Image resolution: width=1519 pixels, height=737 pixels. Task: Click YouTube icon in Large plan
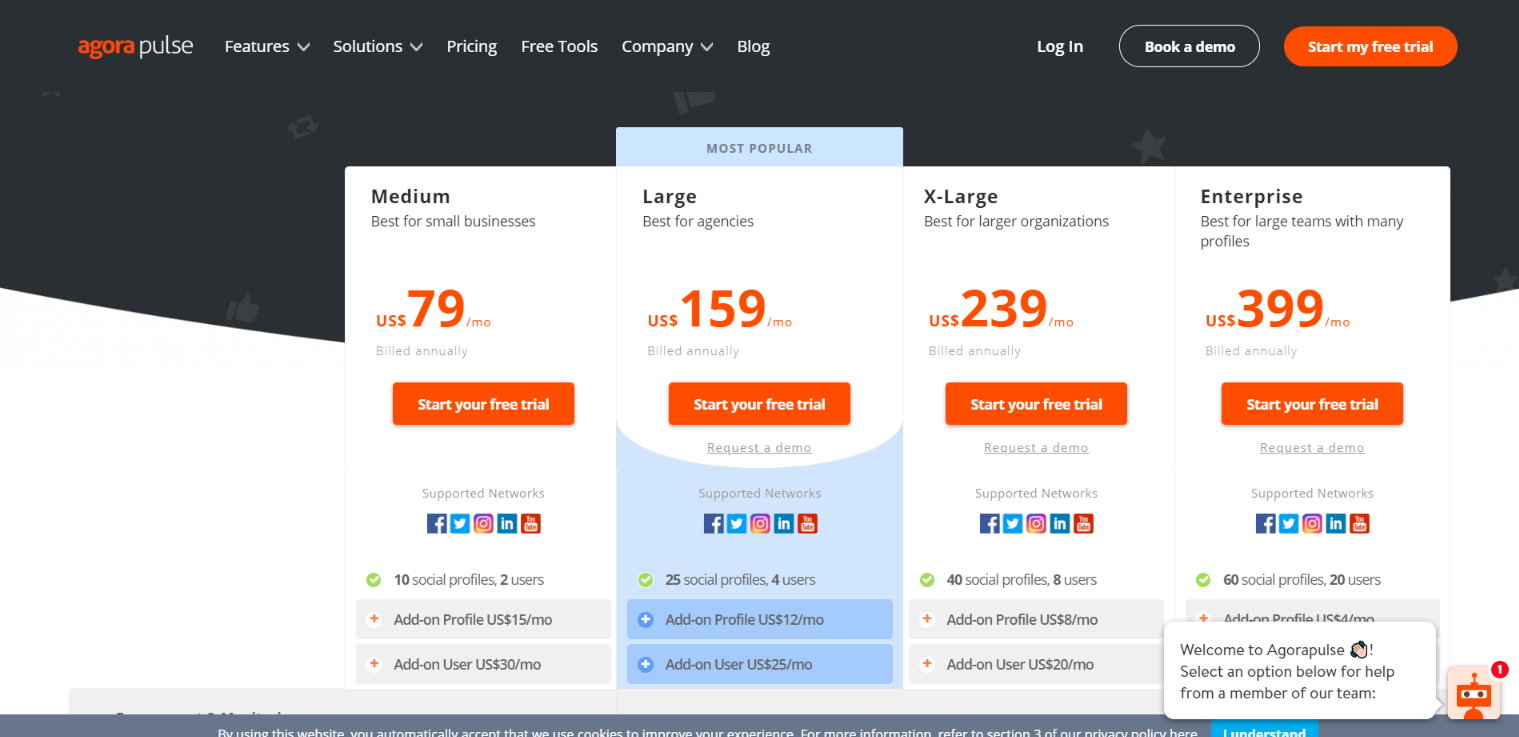pyautogui.click(x=807, y=523)
